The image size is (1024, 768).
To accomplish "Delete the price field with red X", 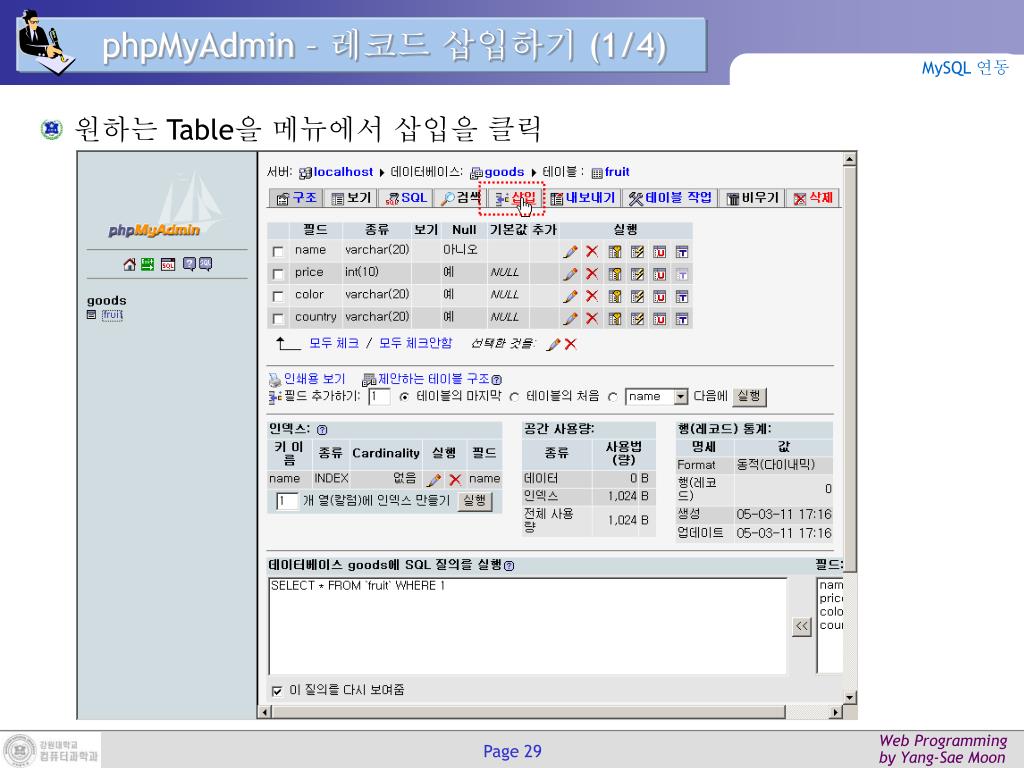I will click(x=592, y=274).
